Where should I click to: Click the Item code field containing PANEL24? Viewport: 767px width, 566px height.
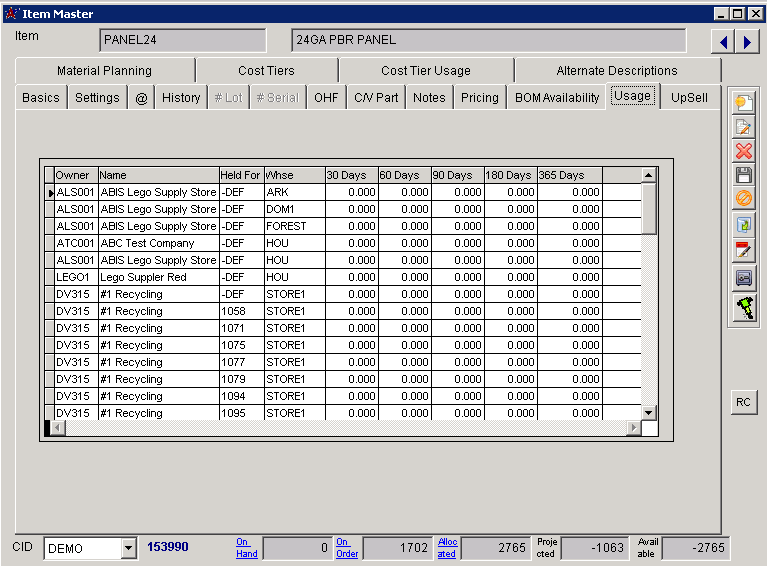tap(183, 41)
